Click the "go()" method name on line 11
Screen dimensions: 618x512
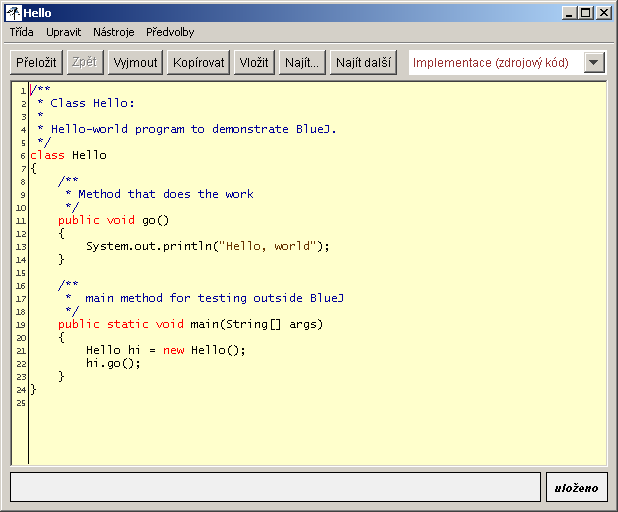(x=155, y=220)
